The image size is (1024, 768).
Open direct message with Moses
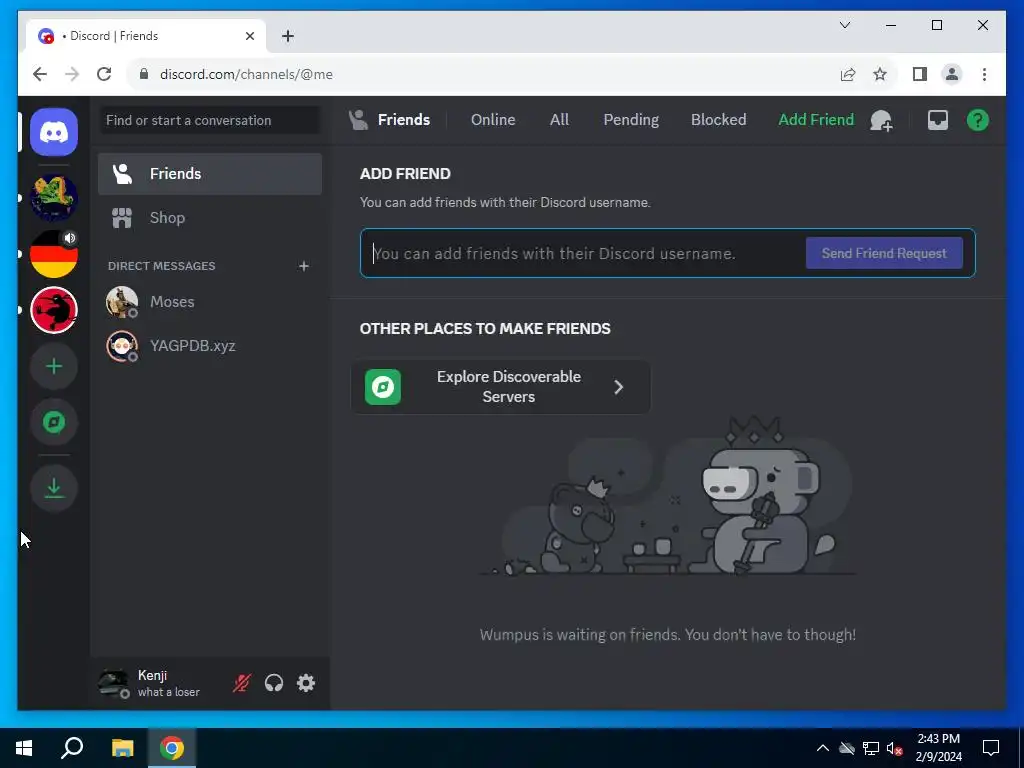[210, 302]
